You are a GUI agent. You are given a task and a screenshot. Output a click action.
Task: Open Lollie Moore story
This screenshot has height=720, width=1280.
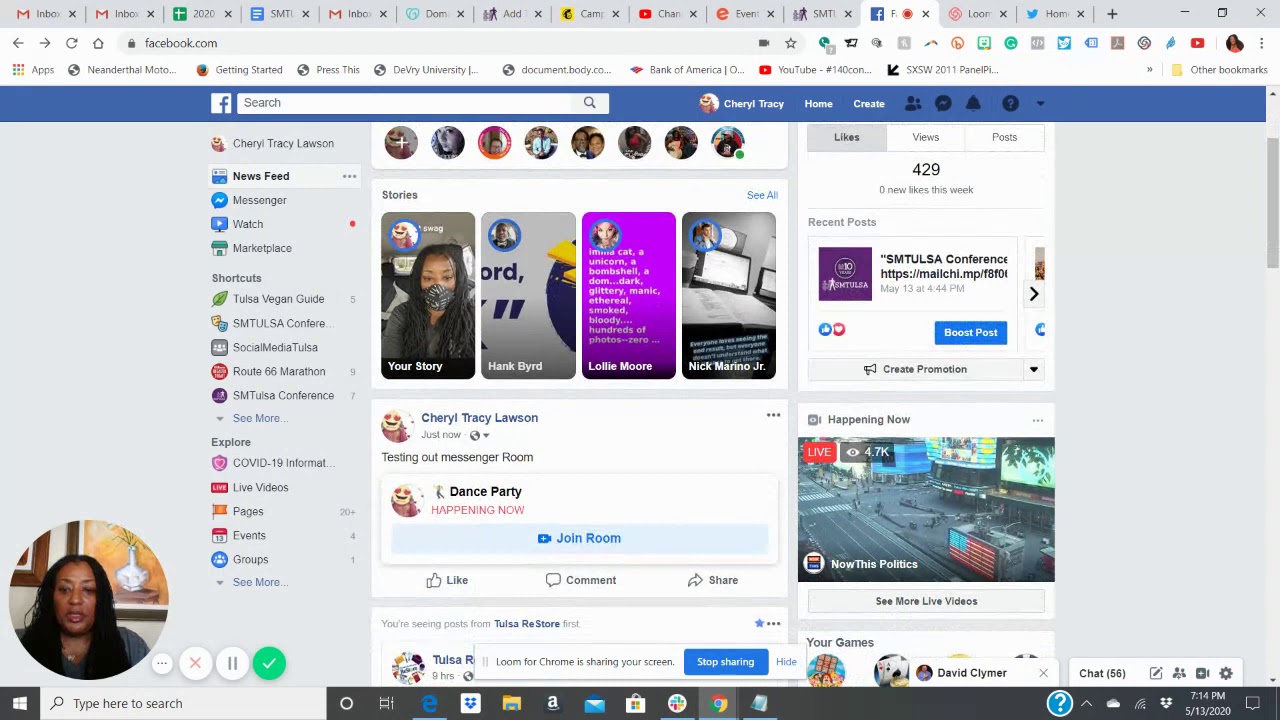pos(628,296)
